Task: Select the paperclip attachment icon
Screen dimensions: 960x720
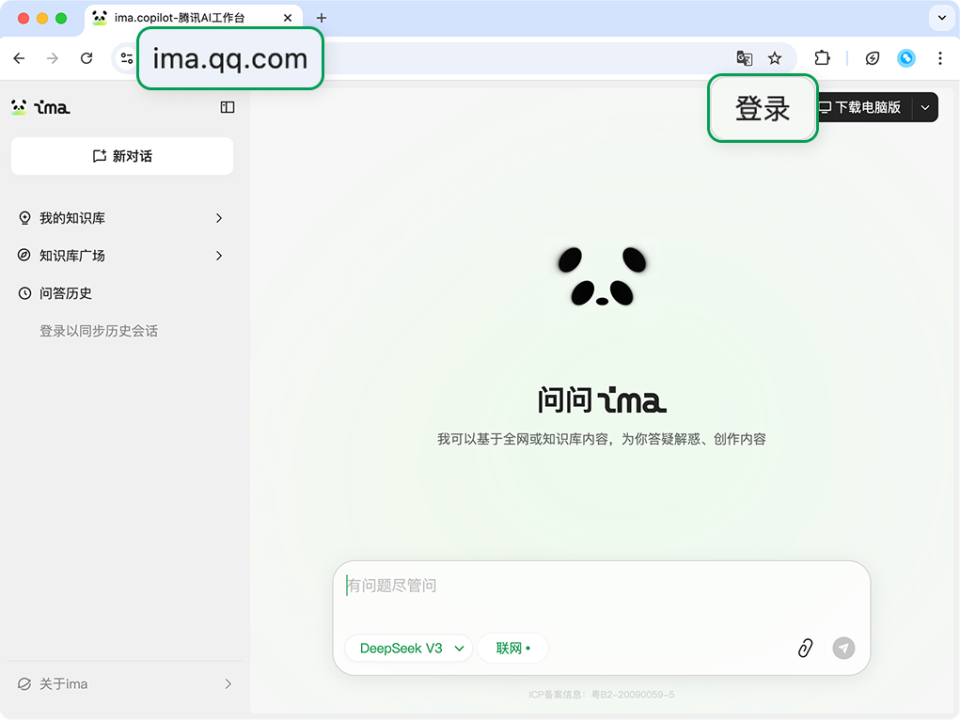Action: [x=805, y=648]
